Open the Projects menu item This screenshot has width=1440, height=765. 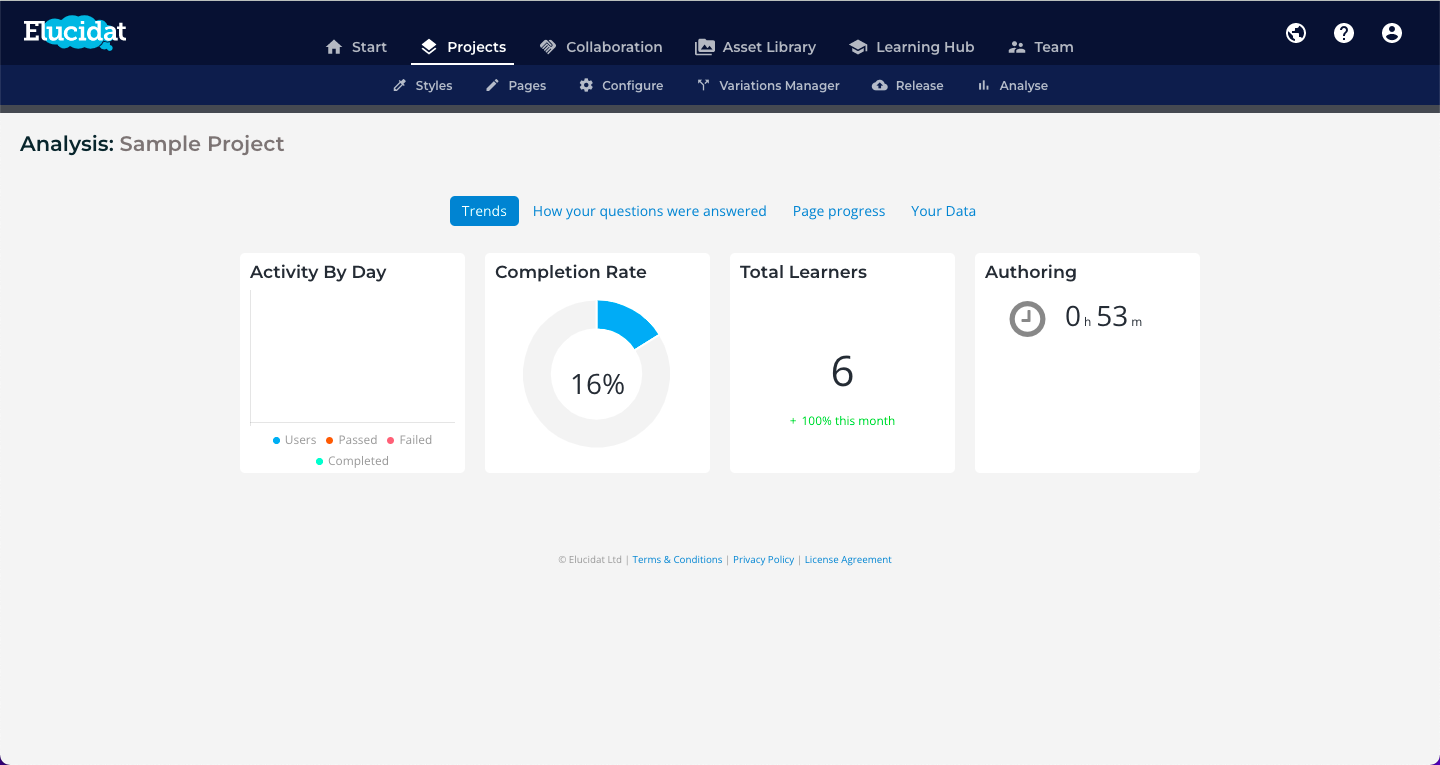tap(464, 47)
